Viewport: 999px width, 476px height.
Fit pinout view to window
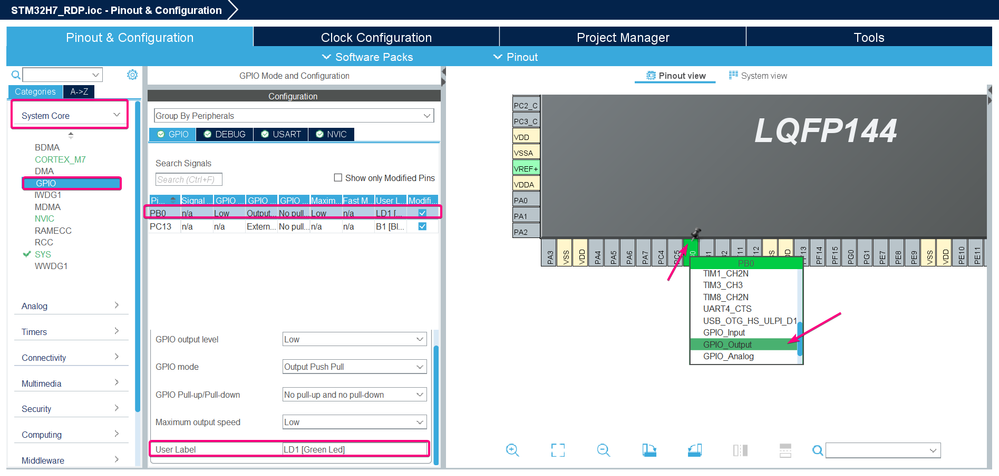coord(558,450)
